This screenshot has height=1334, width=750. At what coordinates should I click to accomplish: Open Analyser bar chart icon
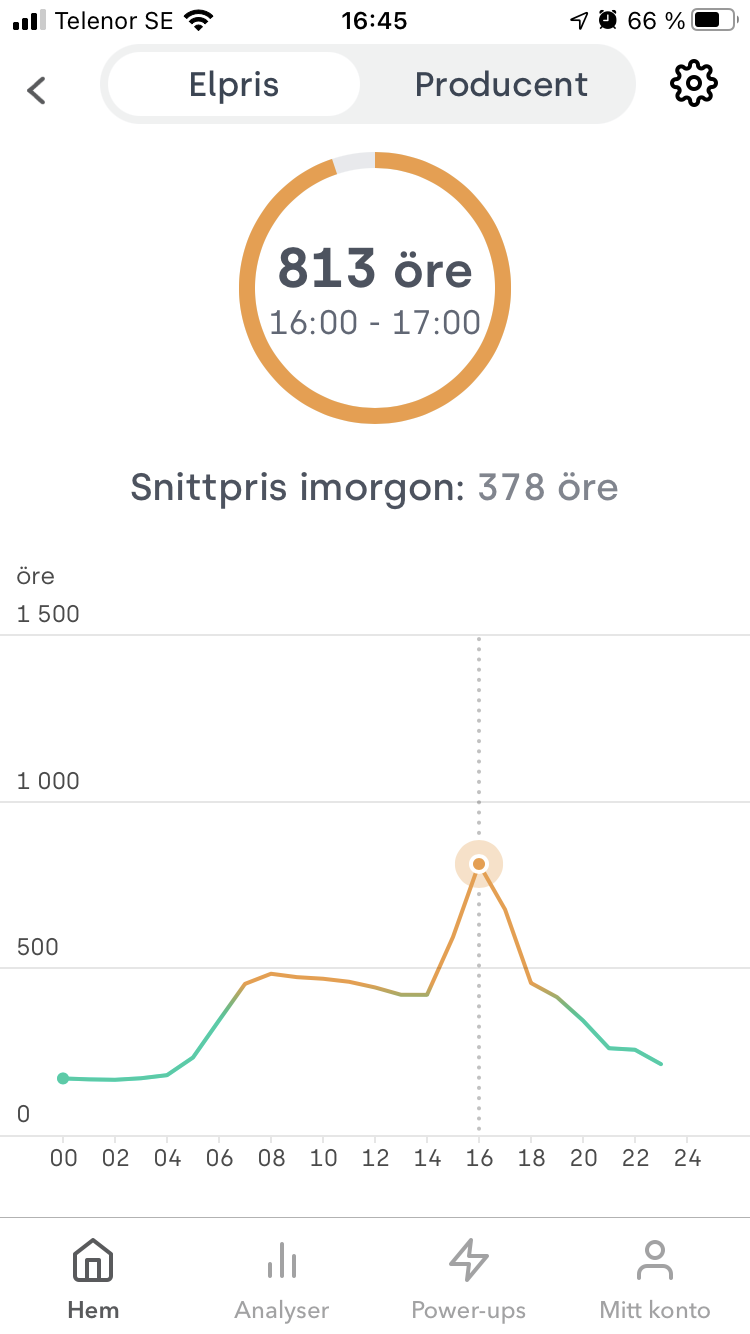[x=282, y=1261]
